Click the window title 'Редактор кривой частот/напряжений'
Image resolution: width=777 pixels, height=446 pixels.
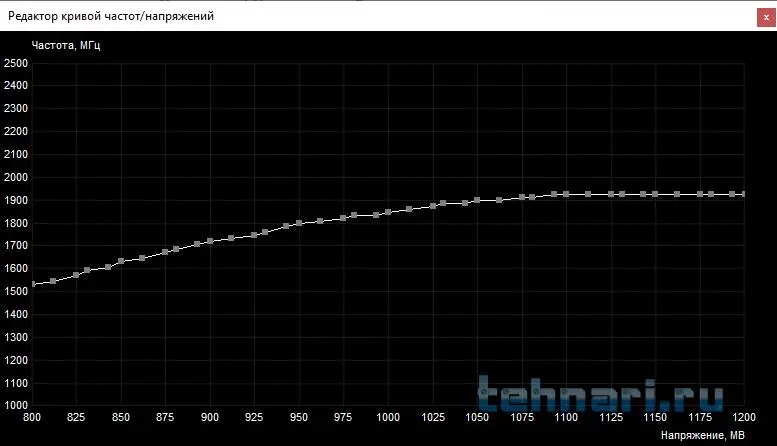coord(111,16)
